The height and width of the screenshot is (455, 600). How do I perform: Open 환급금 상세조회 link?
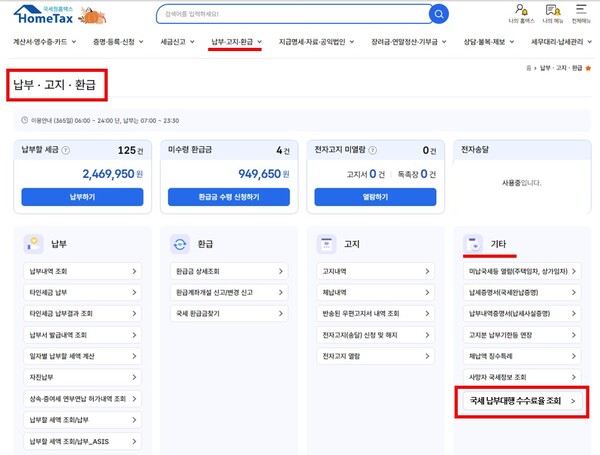pyautogui.click(x=228, y=270)
